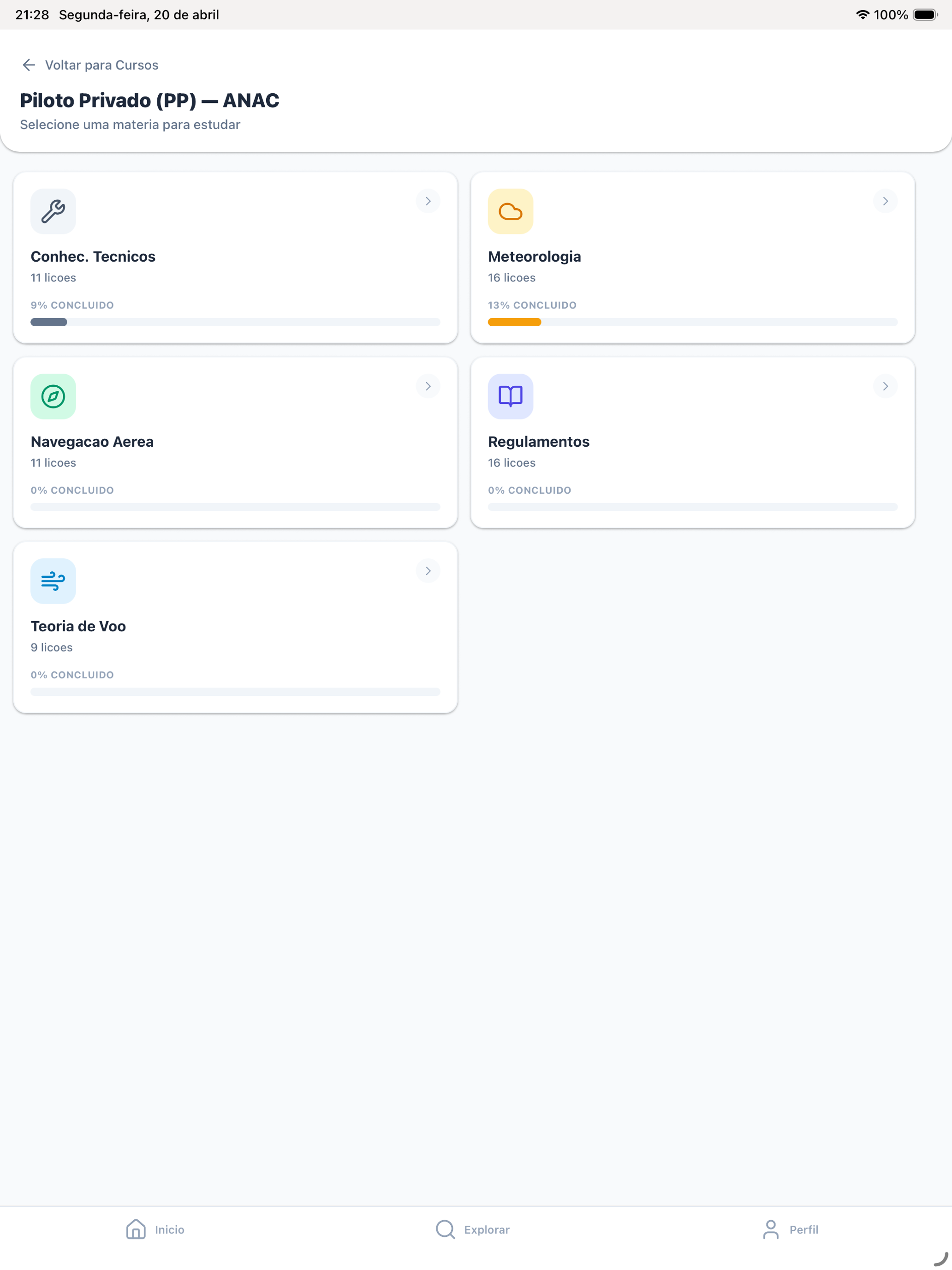
Task: Follow the Voltar para Cursos link
Action: pyautogui.click(x=90, y=65)
